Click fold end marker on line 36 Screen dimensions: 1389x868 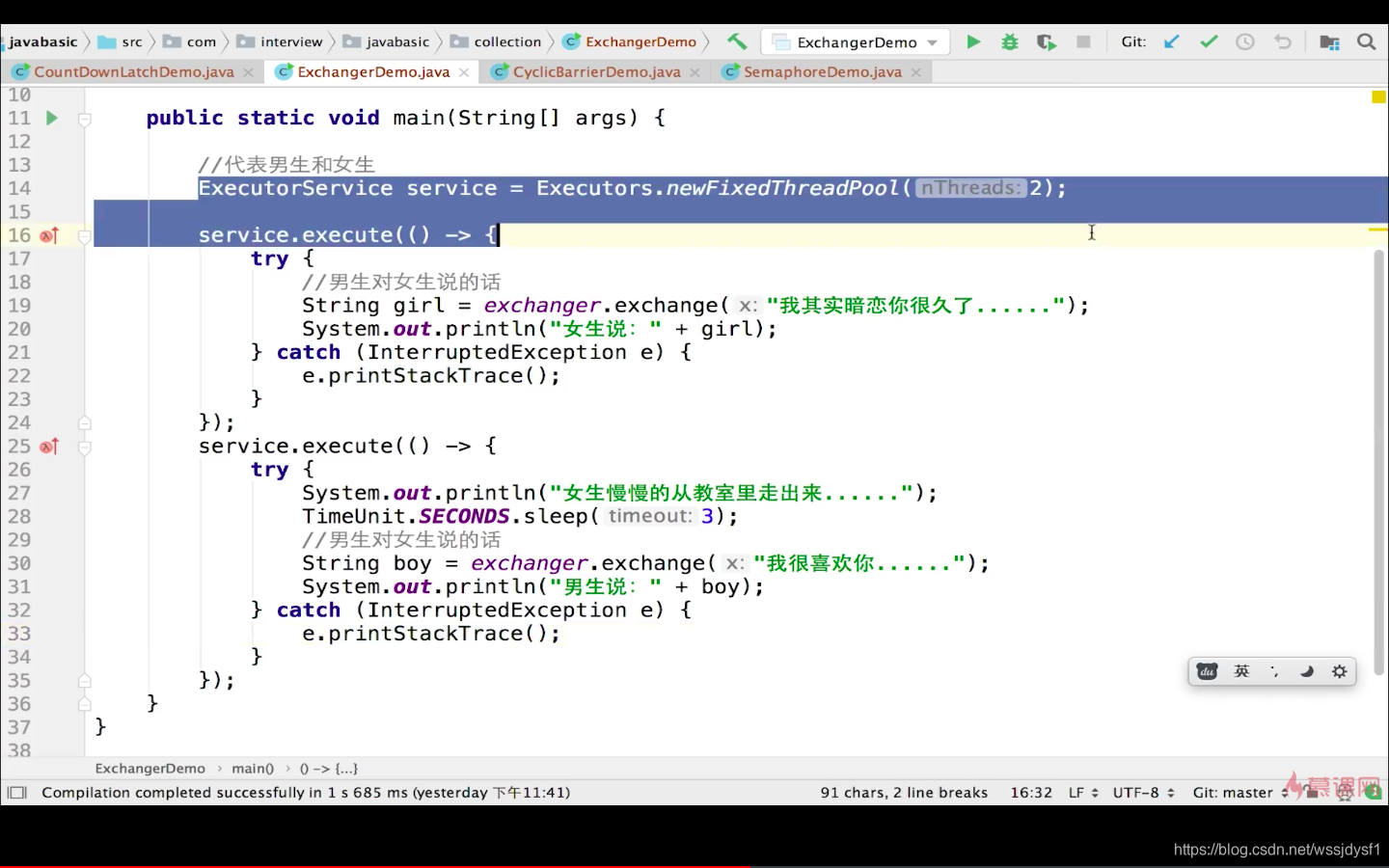[85, 704]
